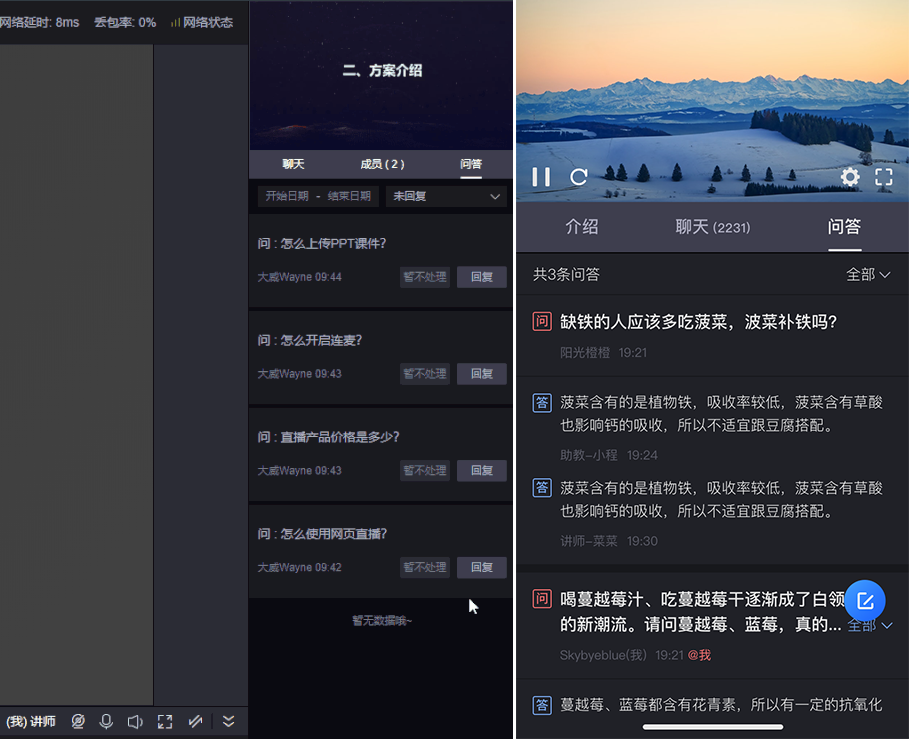This screenshot has height=739, width=909.
Task: Click the 开始日期 date input field
Action: tap(287, 196)
